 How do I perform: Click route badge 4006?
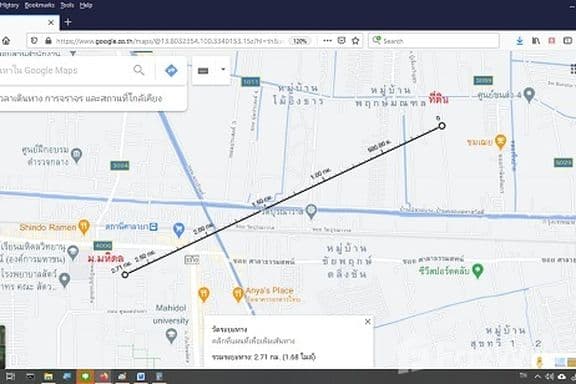103,245
